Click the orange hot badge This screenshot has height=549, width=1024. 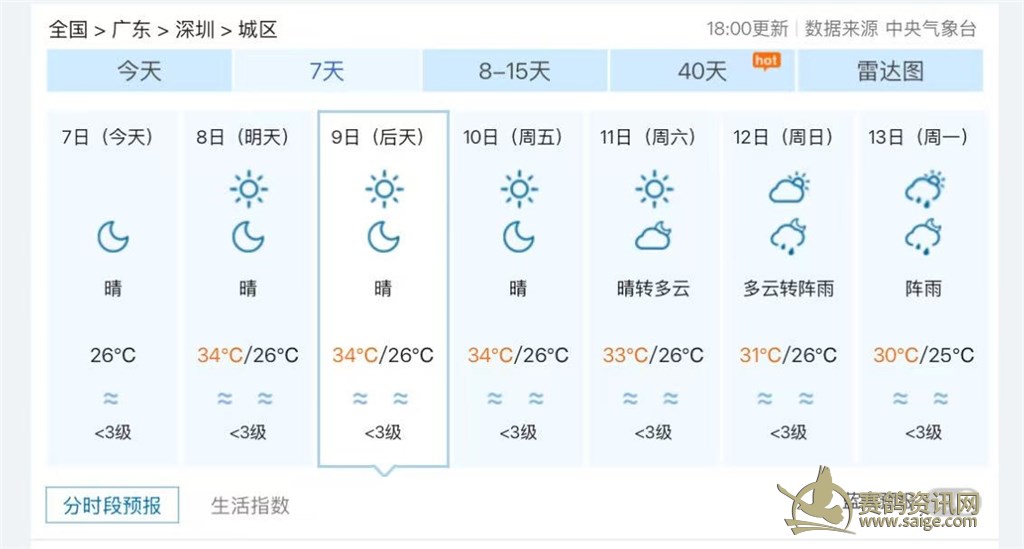point(766,61)
